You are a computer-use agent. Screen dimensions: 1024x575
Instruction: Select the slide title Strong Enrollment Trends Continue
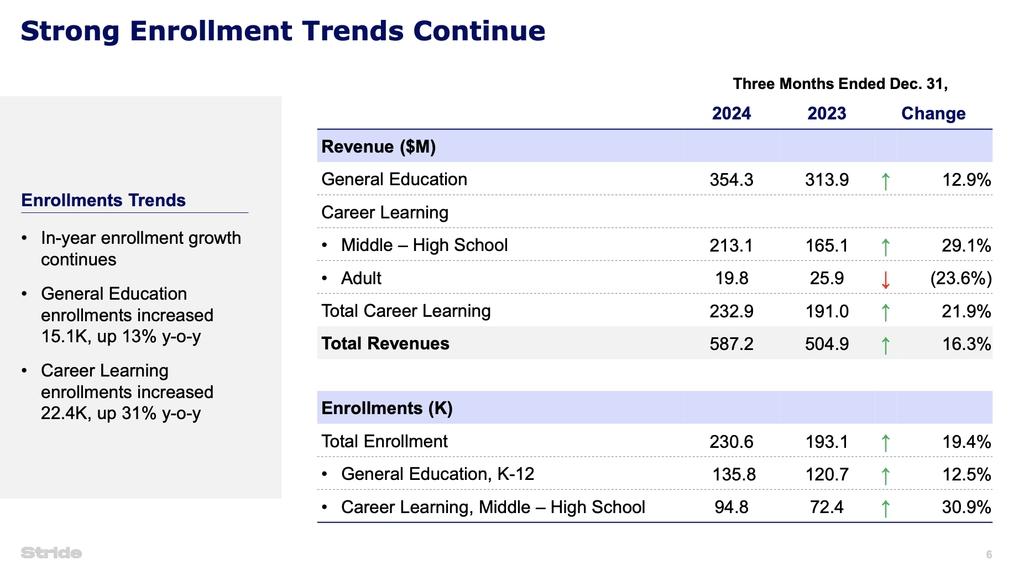pos(283,31)
